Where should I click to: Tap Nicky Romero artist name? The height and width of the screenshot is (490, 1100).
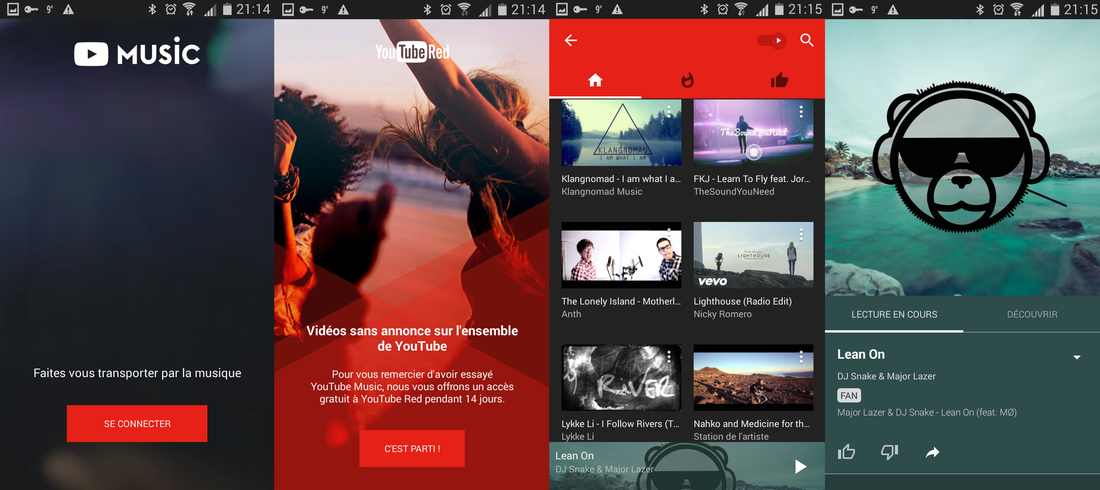pos(723,314)
